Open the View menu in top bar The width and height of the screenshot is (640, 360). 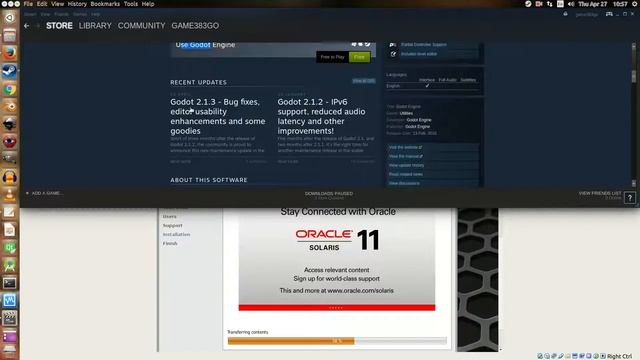(x=58, y=4)
